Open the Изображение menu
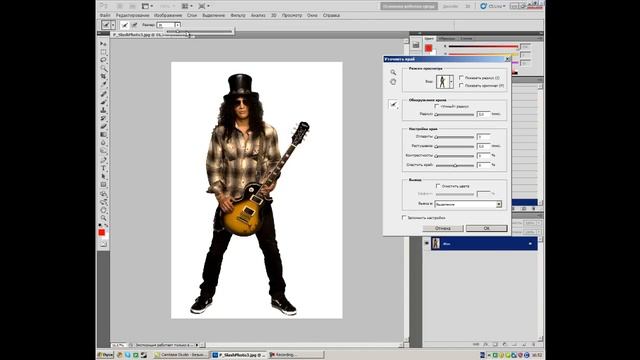 [x=168, y=15]
